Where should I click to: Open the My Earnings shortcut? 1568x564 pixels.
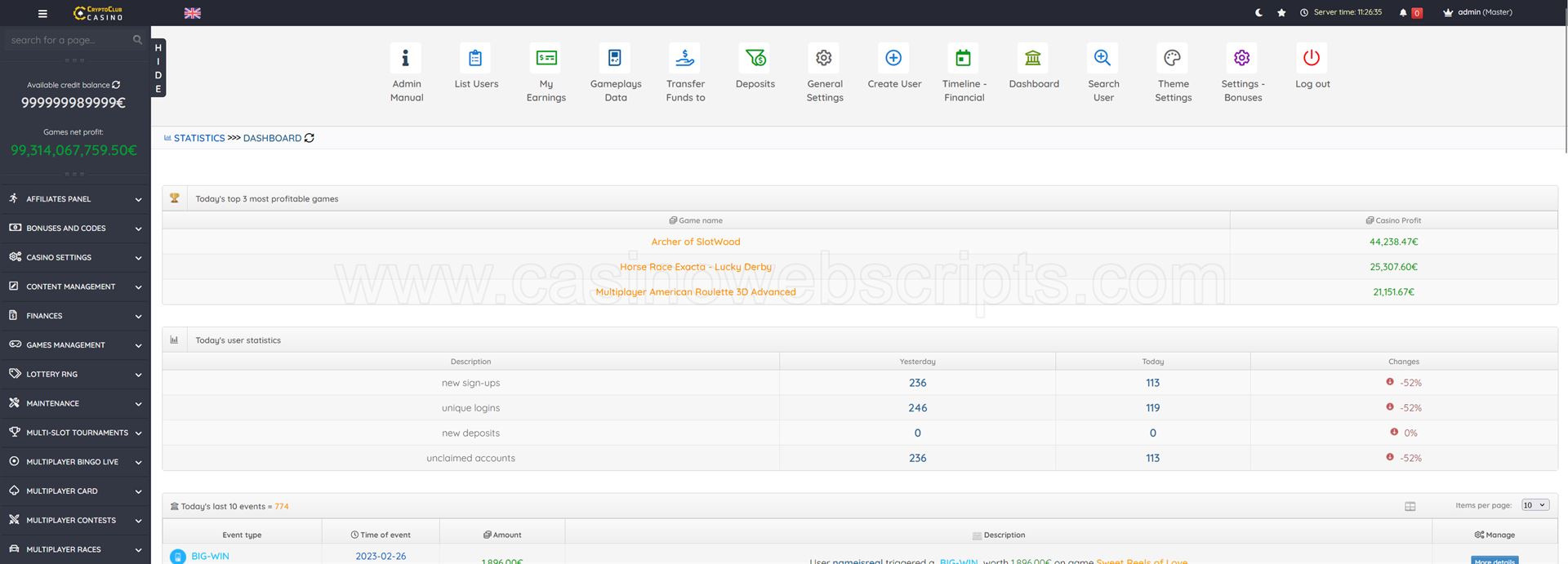point(546,73)
